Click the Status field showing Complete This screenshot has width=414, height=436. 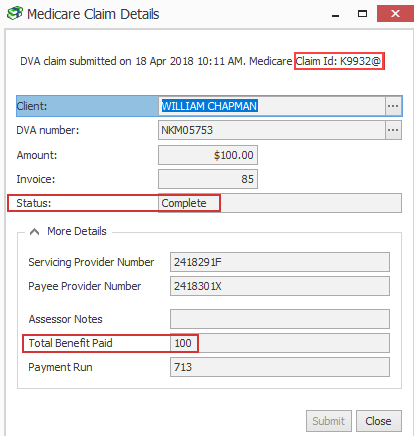(280, 203)
